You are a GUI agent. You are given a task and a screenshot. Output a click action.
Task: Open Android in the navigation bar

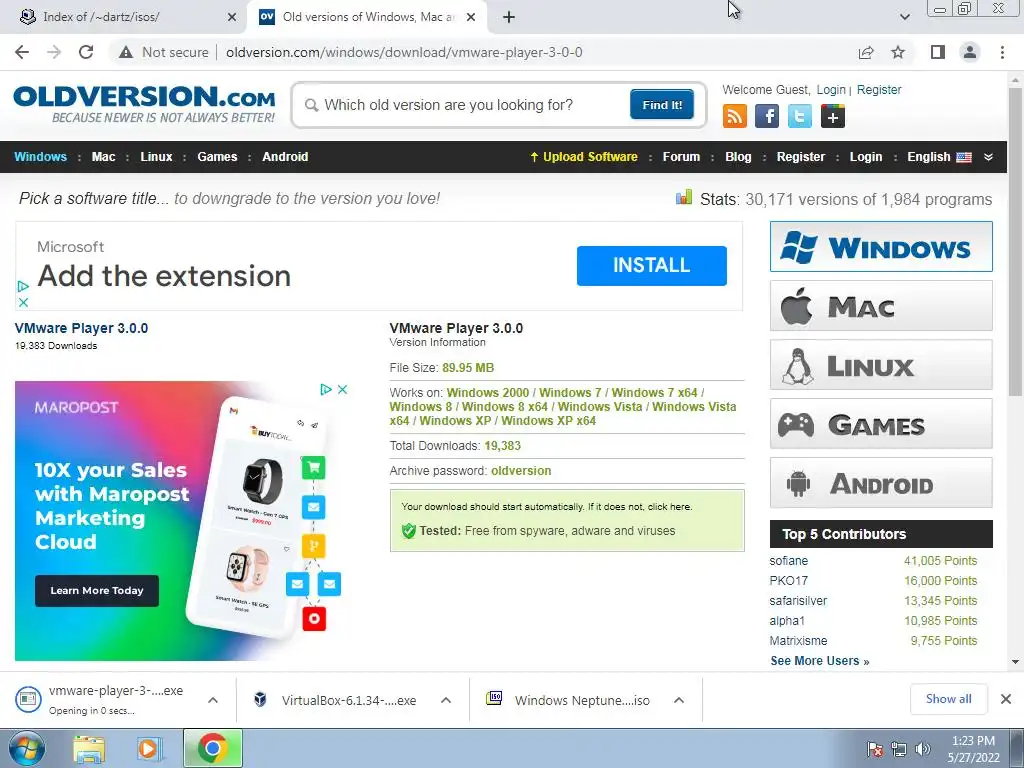285,157
